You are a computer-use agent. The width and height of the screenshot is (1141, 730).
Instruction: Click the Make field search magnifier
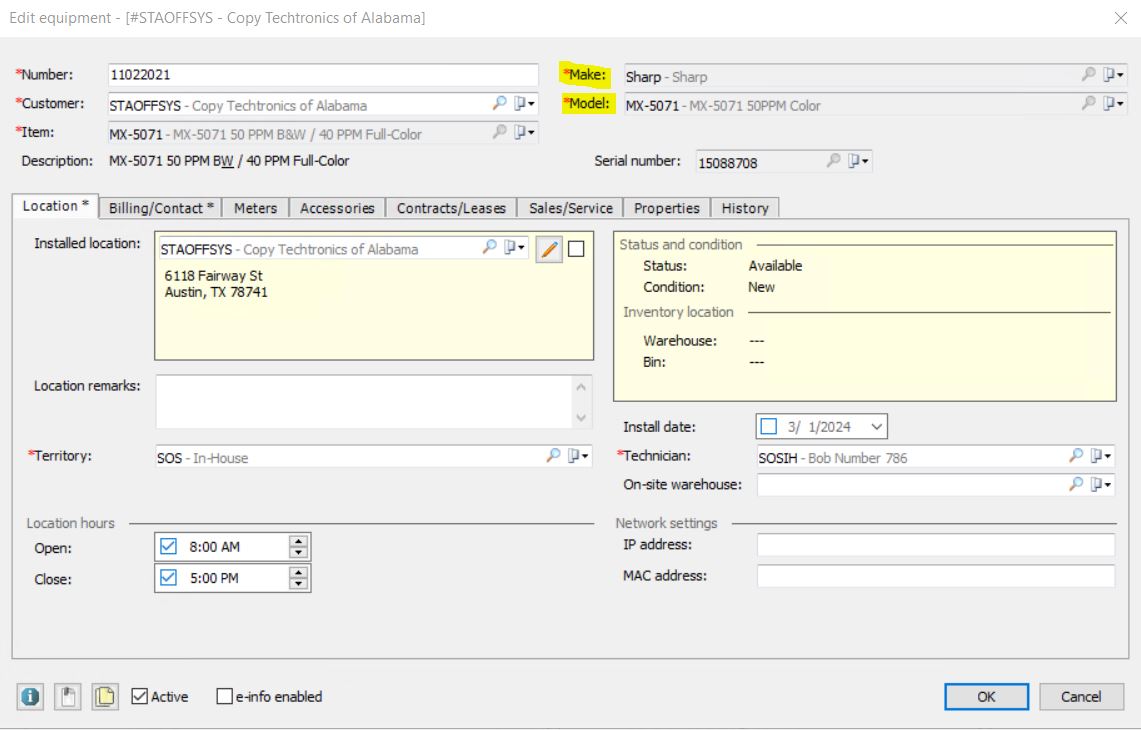click(1089, 74)
